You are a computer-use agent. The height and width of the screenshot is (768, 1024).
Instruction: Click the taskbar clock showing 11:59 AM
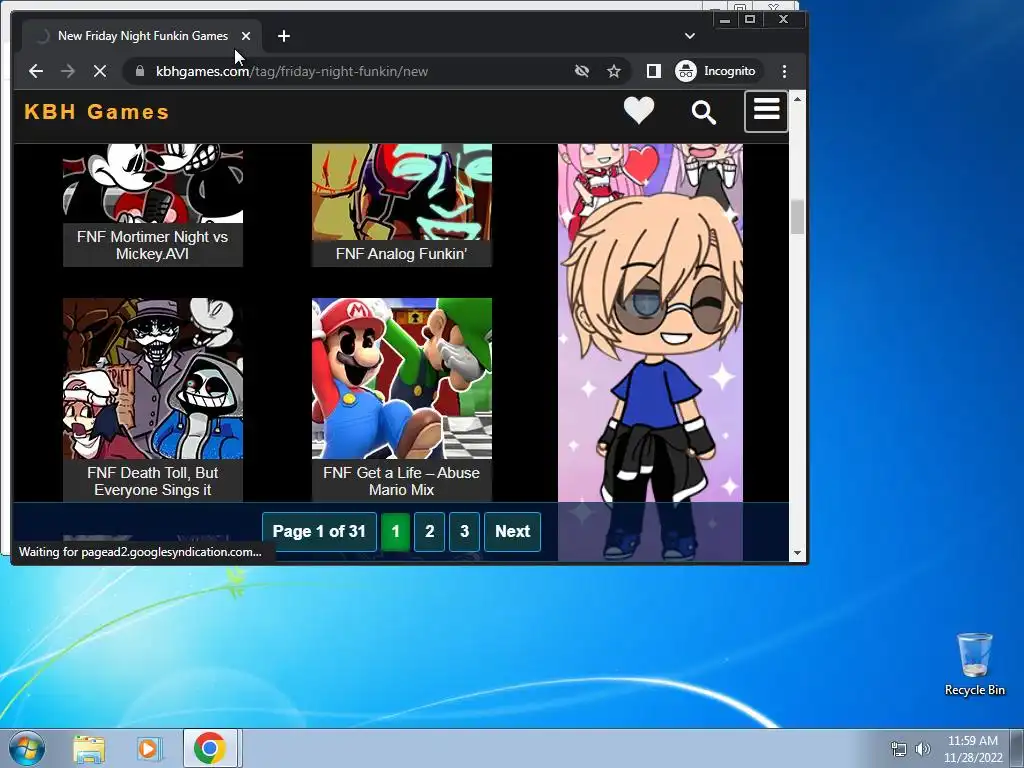tap(972, 749)
